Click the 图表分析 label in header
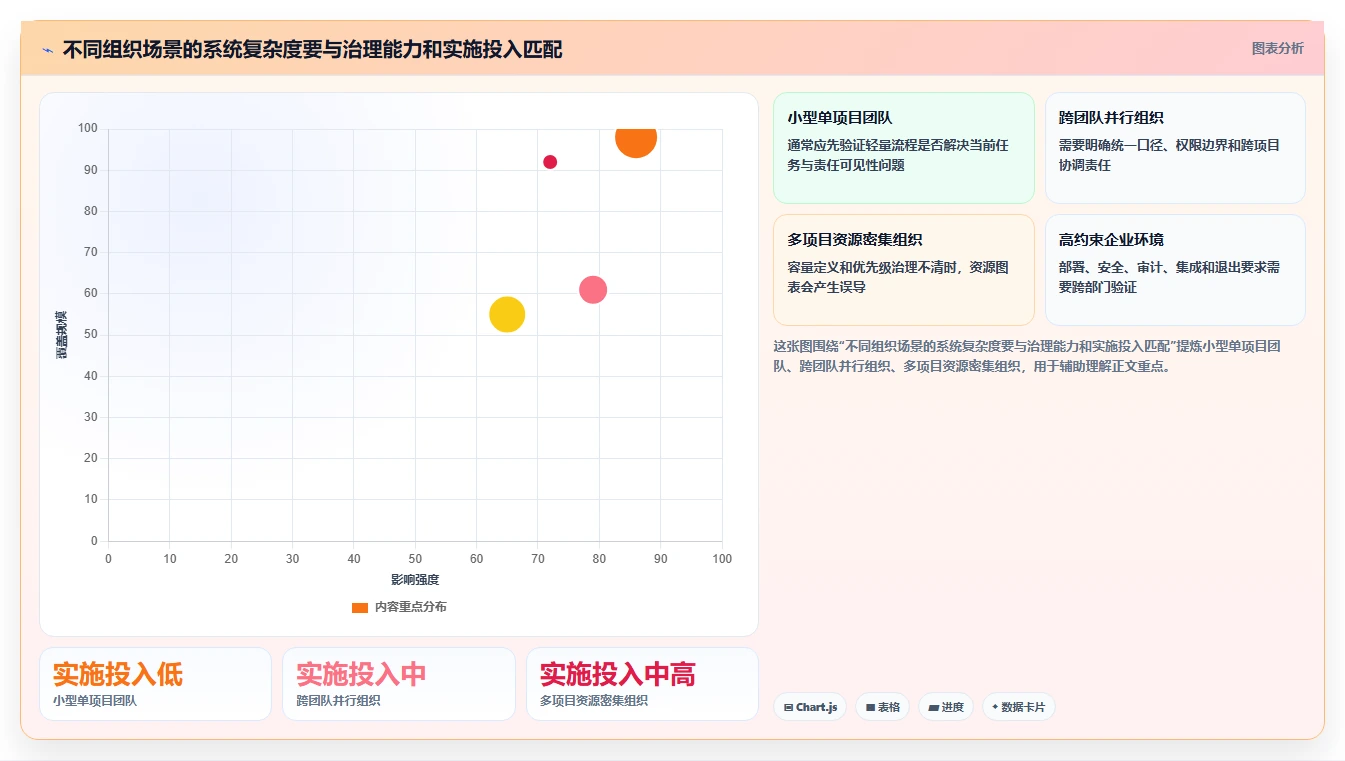The image size is (1345, 761). coord(1277,48)
